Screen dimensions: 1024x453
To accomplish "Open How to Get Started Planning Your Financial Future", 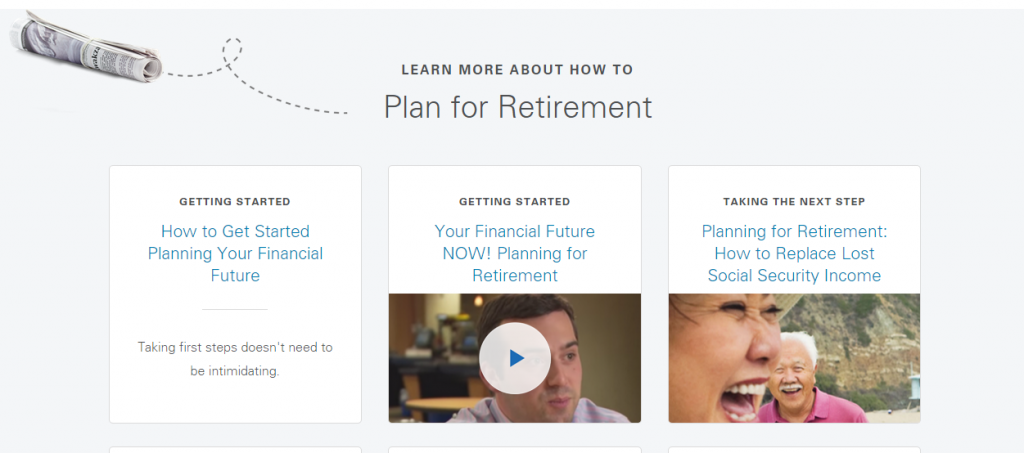I will coord(235,253).
